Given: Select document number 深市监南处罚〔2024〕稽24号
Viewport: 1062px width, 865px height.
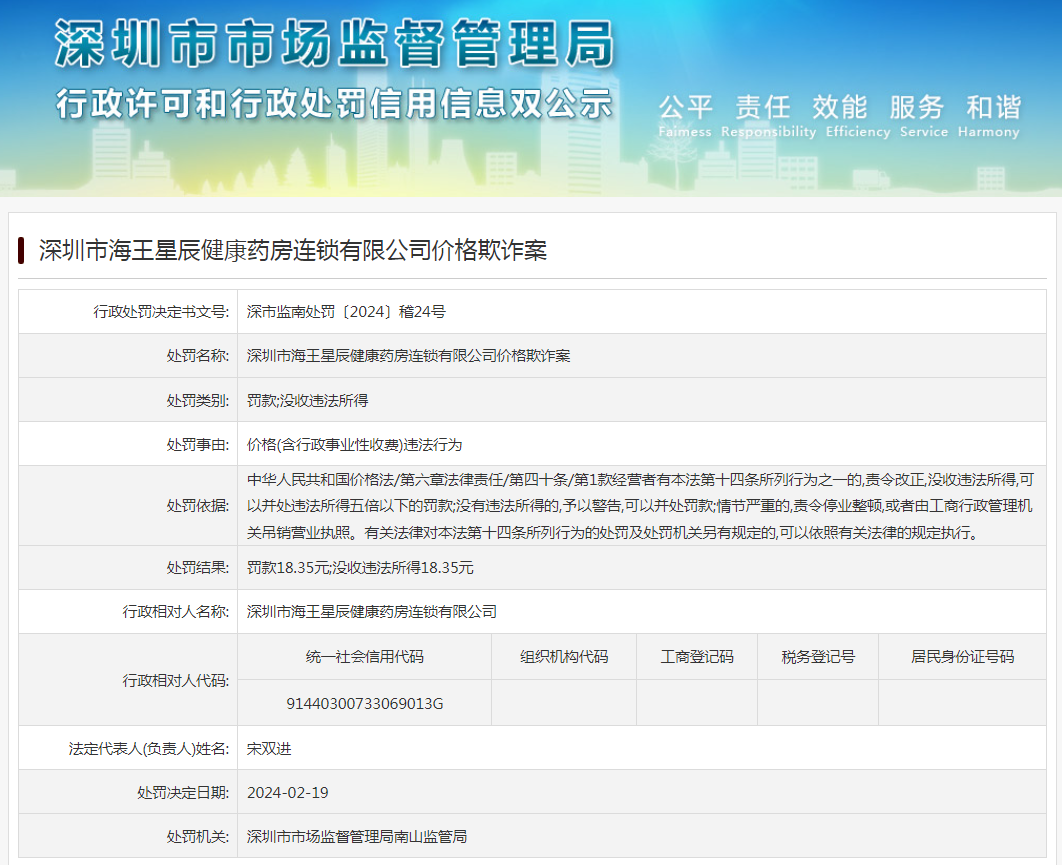Looking at the screenshot, I should [x=346, y=312].
